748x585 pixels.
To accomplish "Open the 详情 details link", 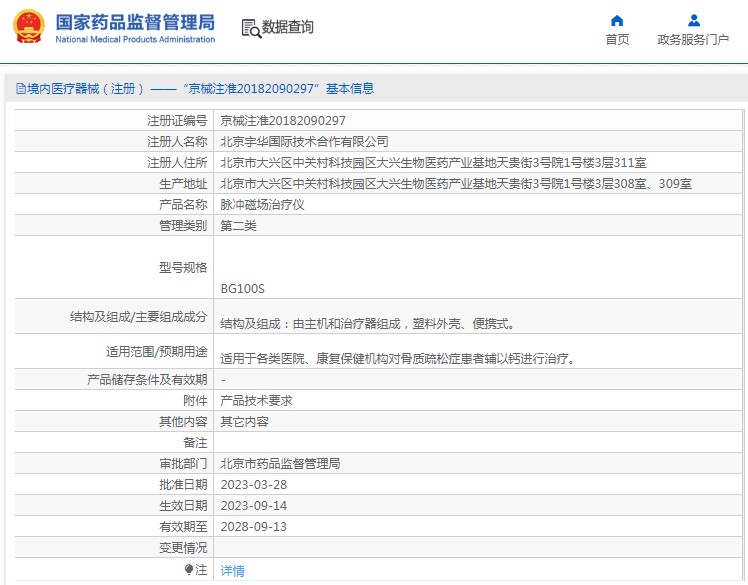I will click(x=233, y=570).
